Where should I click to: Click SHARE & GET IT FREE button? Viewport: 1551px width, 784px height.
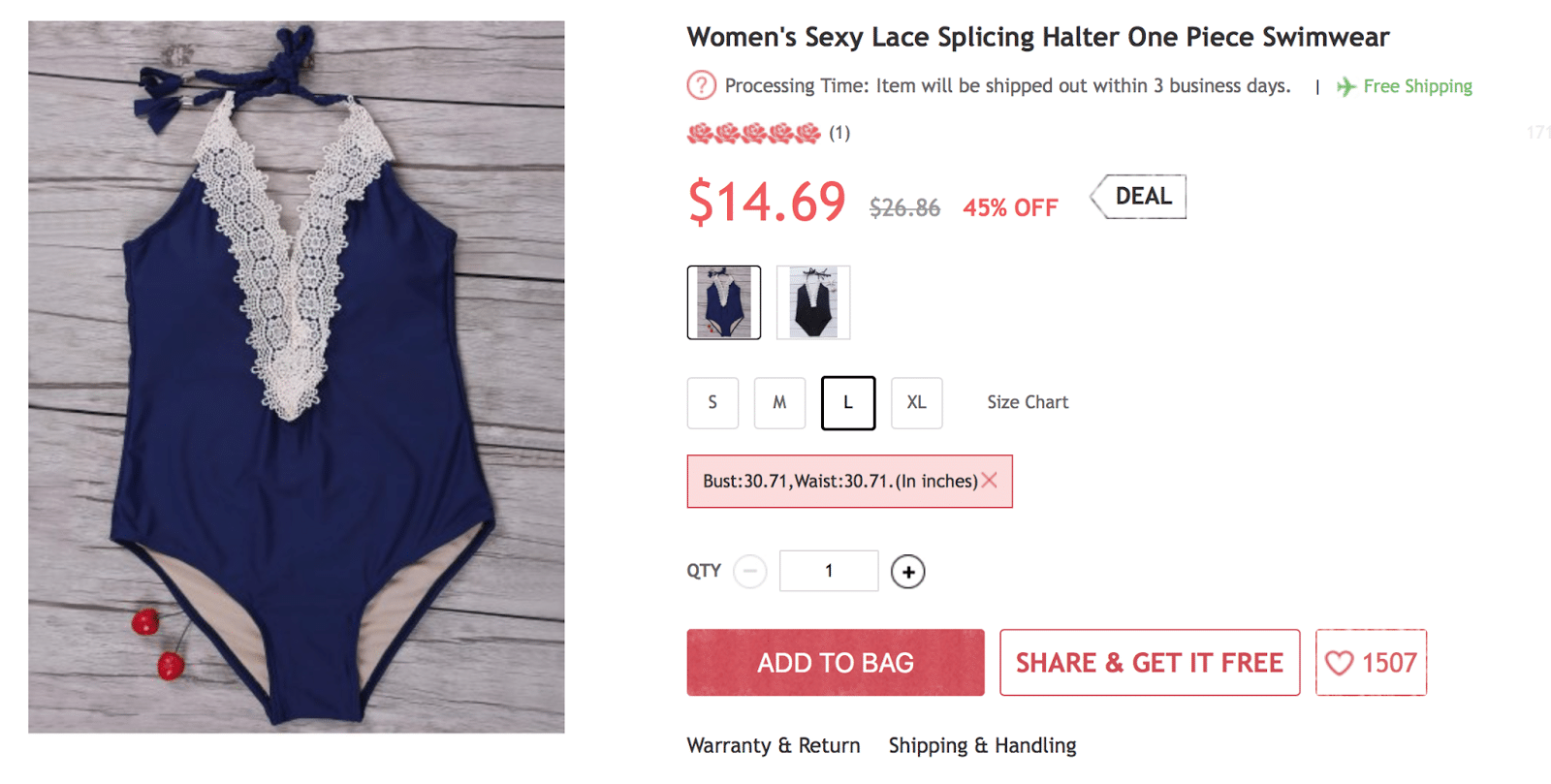coord(1149,663)
